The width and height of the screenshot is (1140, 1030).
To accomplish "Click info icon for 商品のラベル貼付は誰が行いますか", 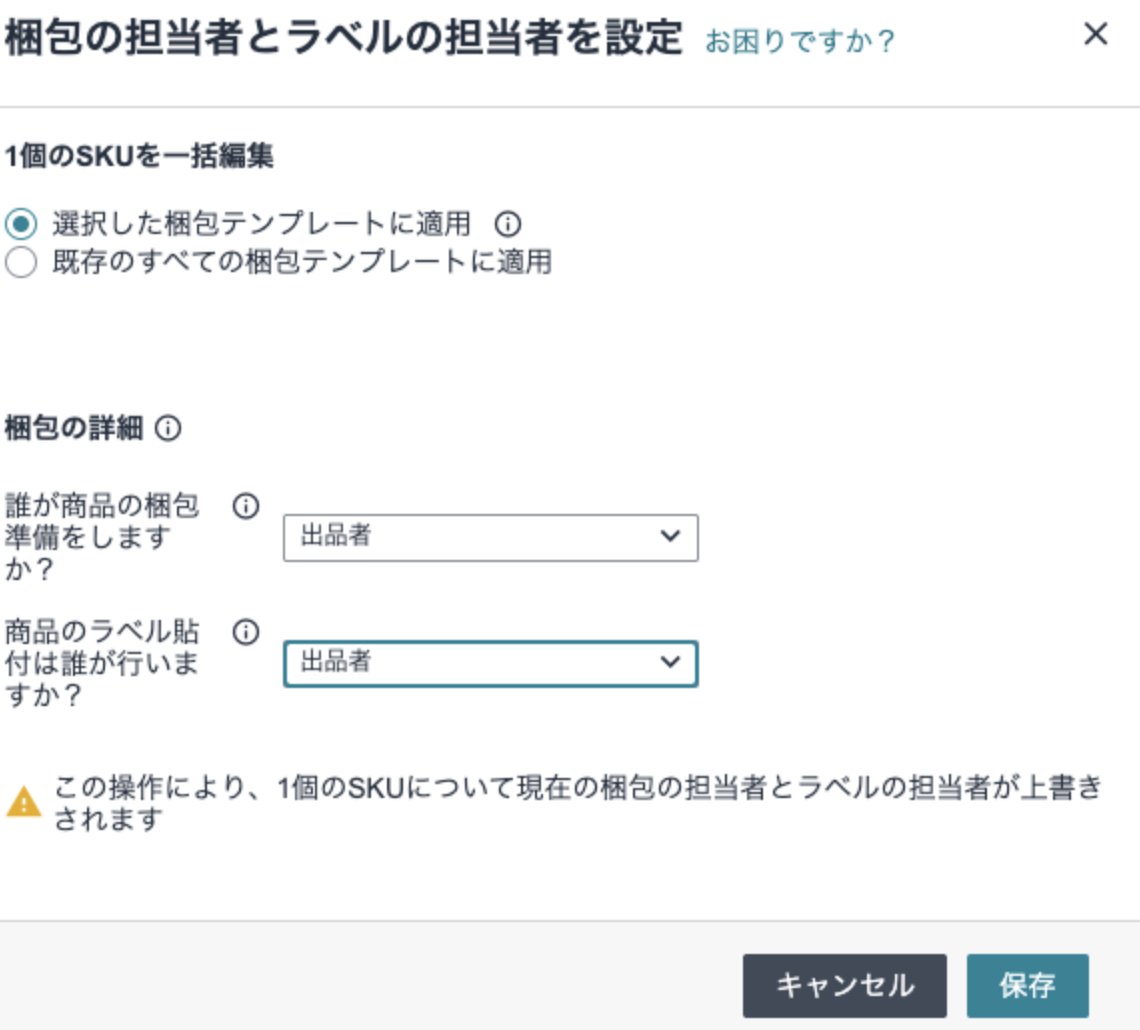I will point(246,632).
